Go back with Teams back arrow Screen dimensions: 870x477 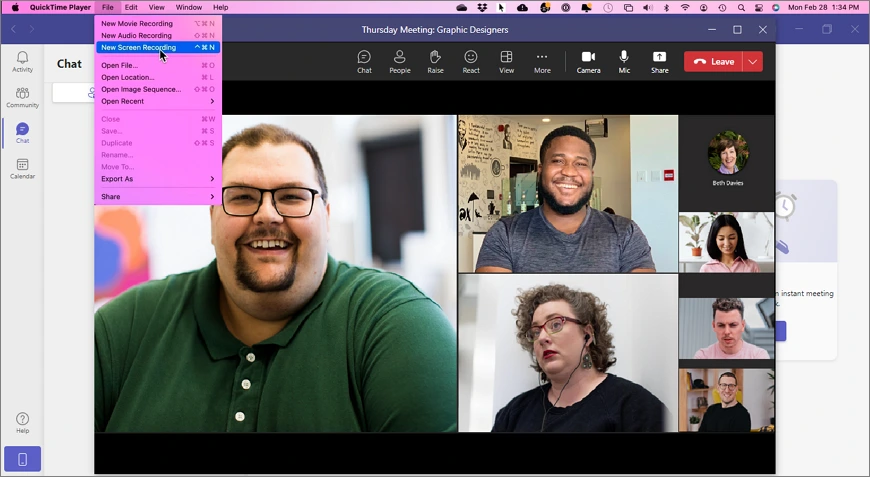13,29
